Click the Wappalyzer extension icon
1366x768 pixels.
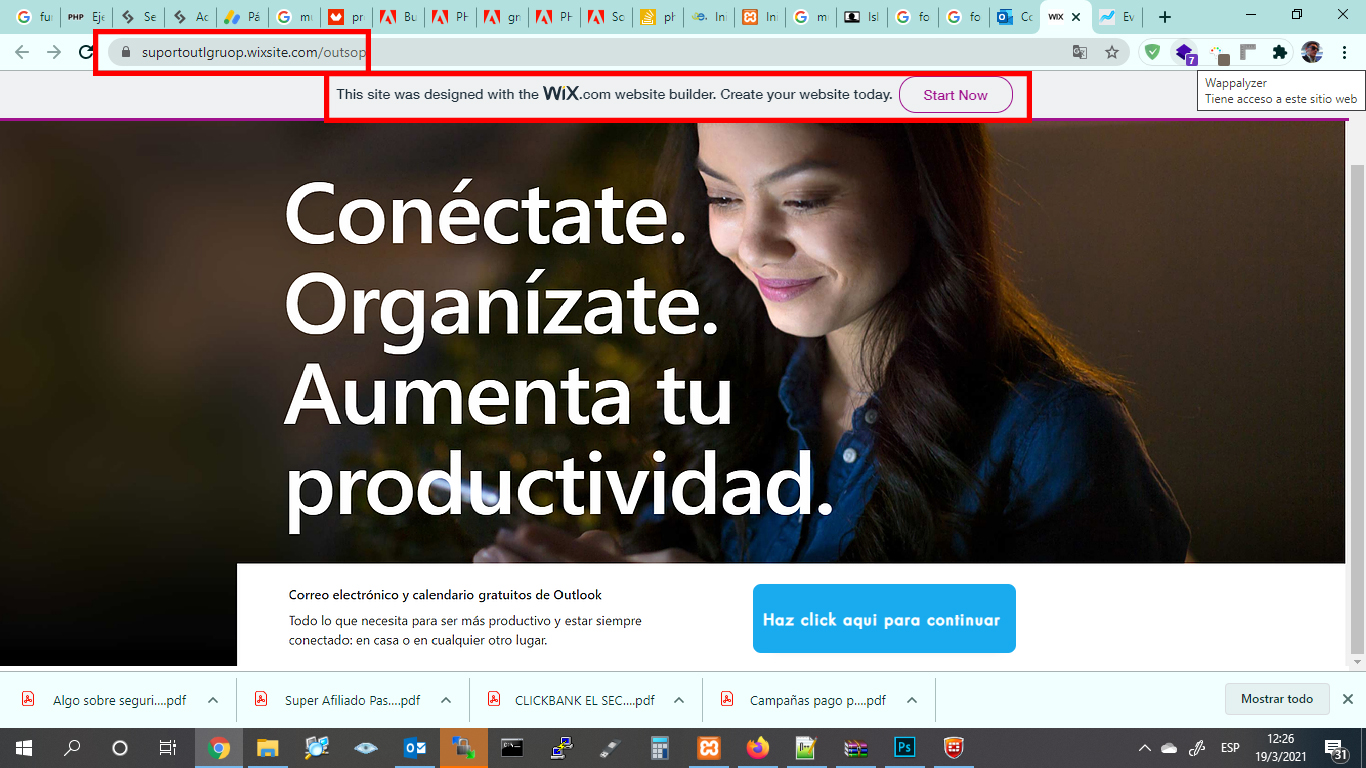tap(1184, 53)
